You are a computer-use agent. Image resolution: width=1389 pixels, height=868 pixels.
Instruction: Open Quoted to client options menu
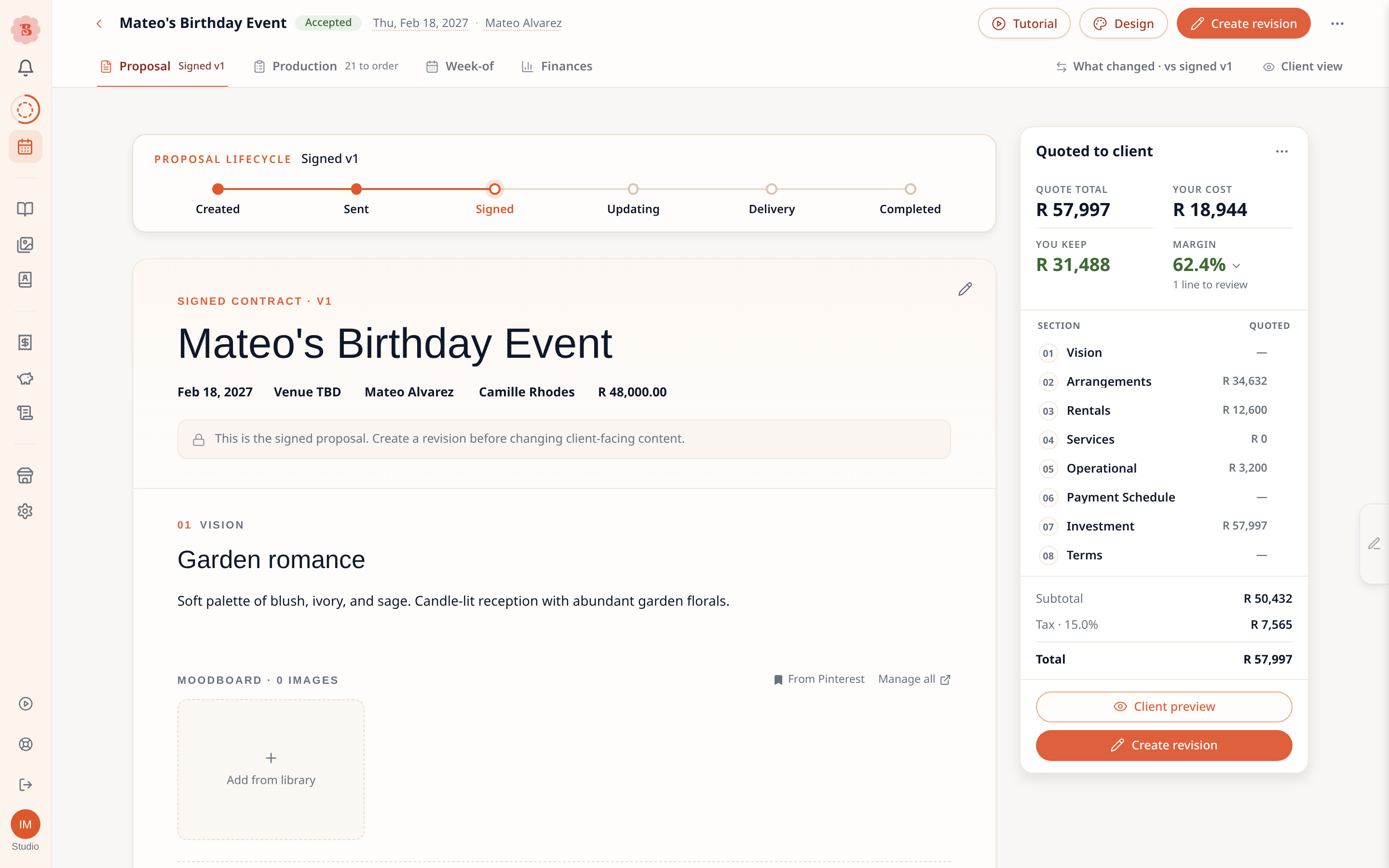(1281, 151)
